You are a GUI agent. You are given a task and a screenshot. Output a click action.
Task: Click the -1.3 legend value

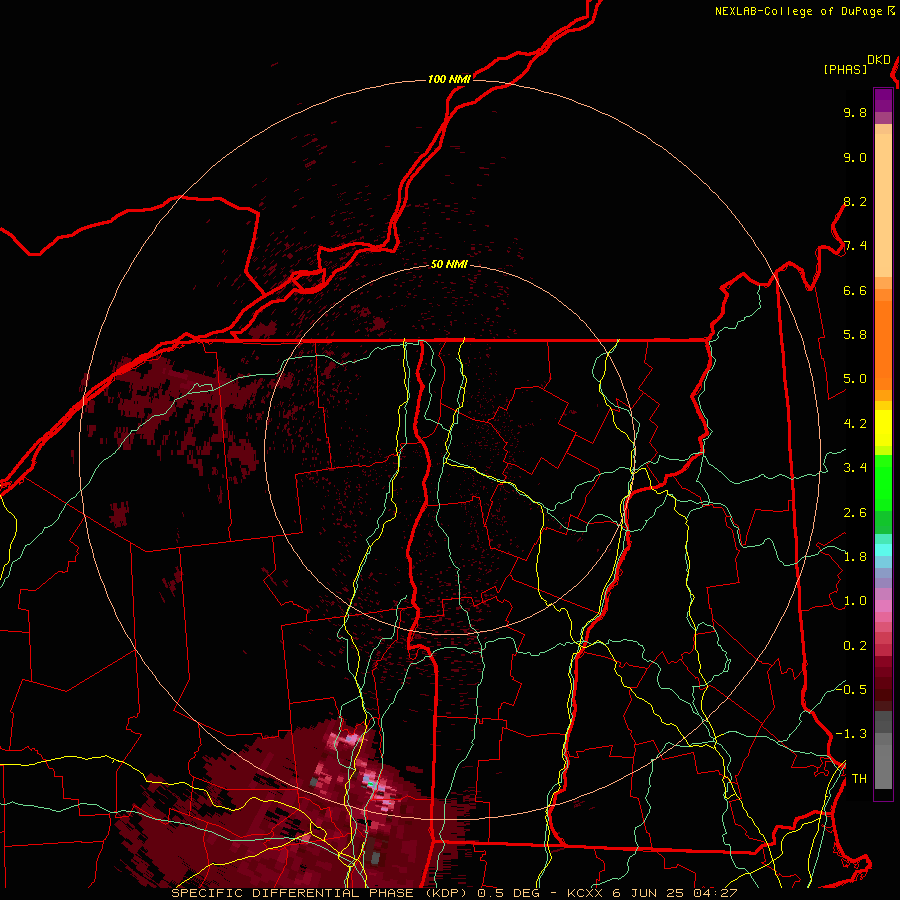click(852, 734)
